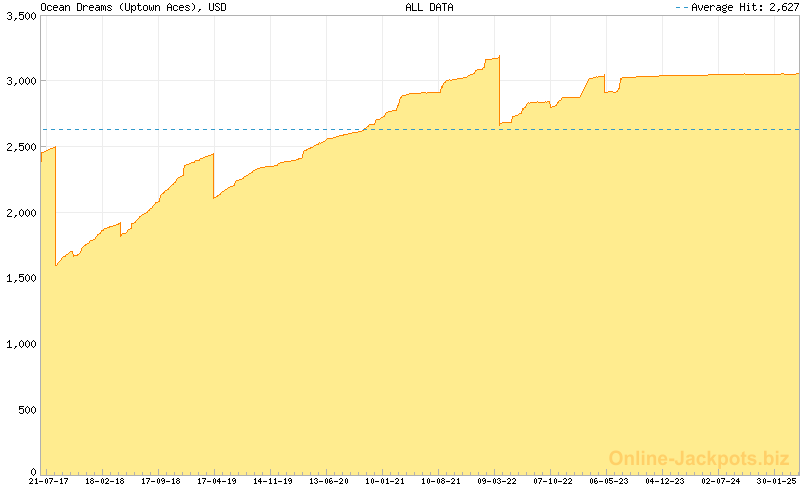
Task: Select the 06-05-23 date label
Action: click(609, 481)
